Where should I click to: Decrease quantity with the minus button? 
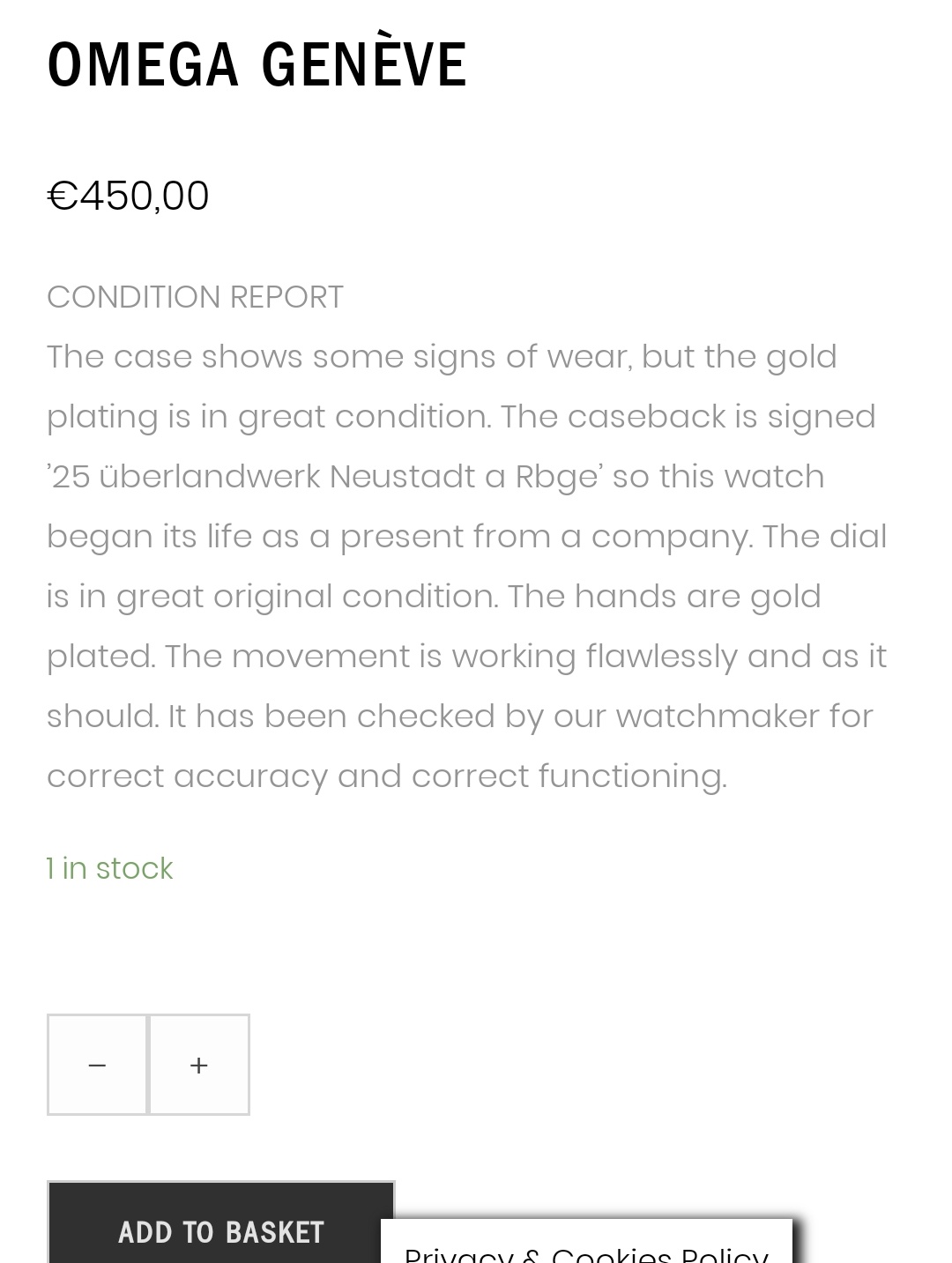point(97,1065)
